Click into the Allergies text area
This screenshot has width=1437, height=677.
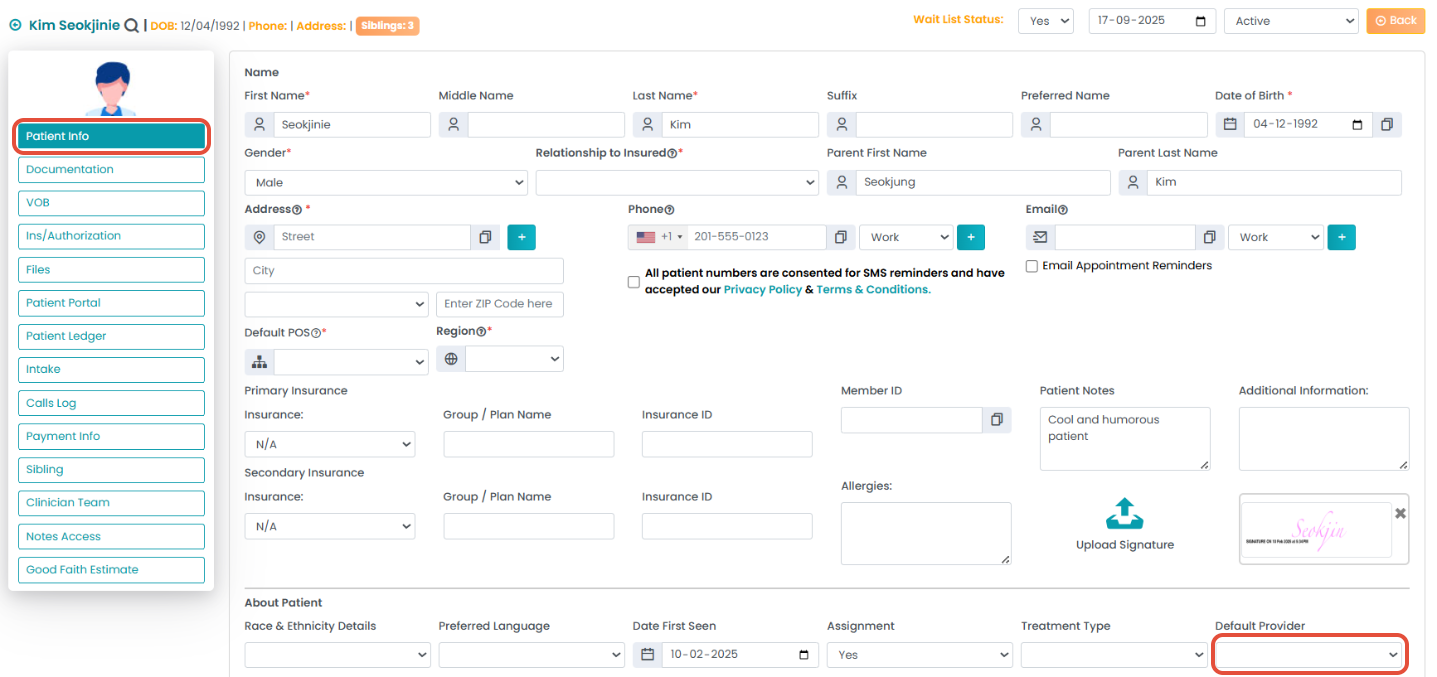click(925, 533)
